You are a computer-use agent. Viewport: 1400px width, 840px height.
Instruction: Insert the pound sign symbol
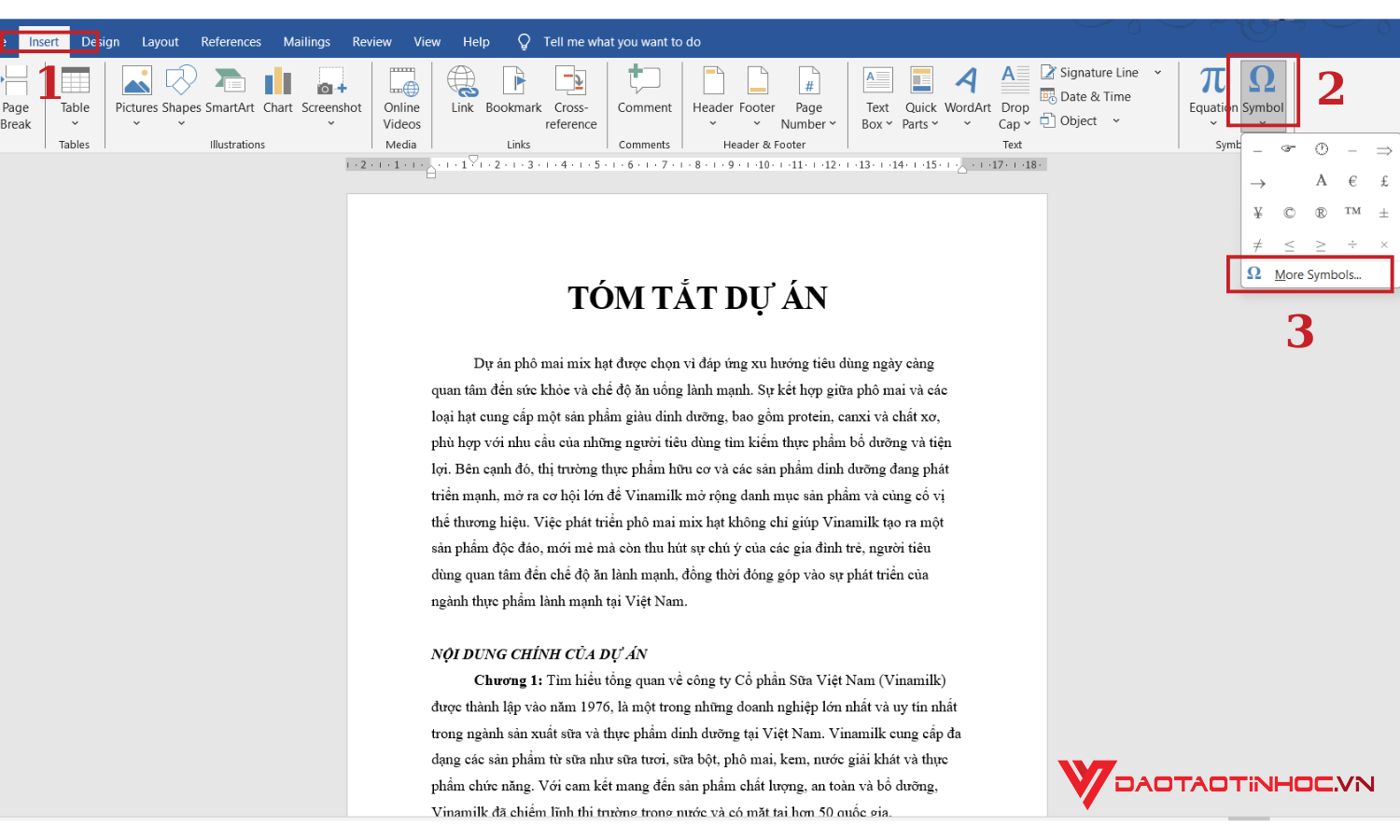click(x=1384, y=181)
